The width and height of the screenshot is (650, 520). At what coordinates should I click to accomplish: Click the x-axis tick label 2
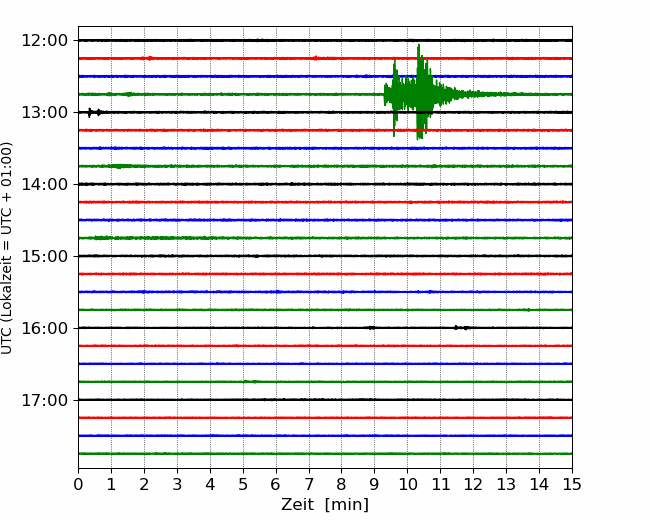(x=144, y=484)
